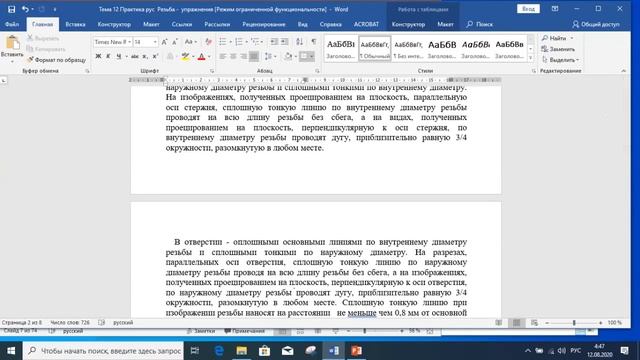This screenshot has width=640, height=360.
Task: Open the Буфер обмена pane launcher
Action: coord(87,71)
